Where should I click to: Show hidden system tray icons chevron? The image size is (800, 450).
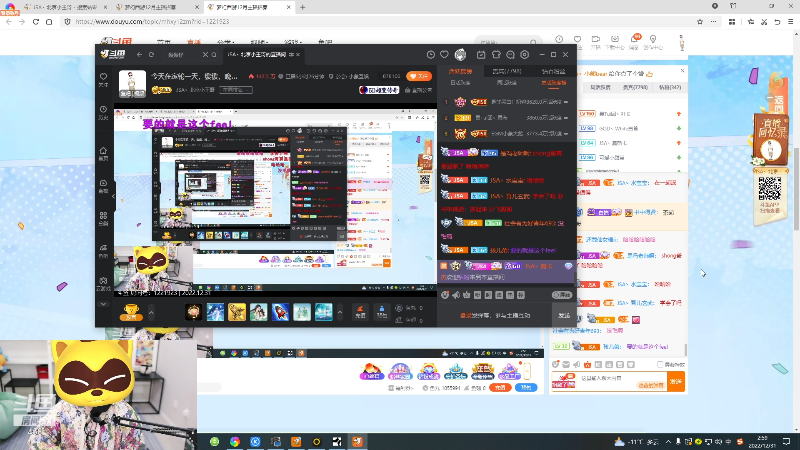[668, 441]
